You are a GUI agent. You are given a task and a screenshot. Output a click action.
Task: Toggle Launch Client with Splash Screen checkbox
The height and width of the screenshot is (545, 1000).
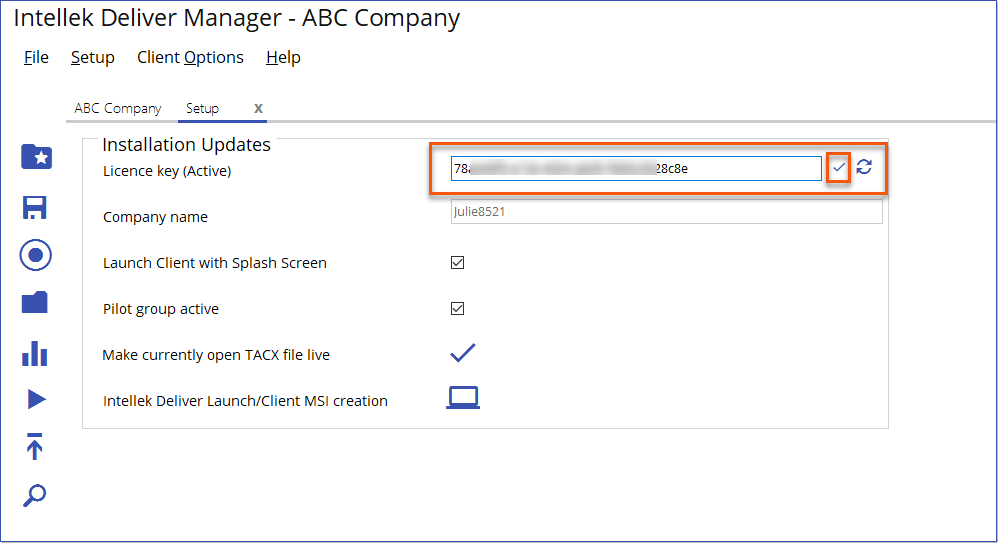(457, 263)
